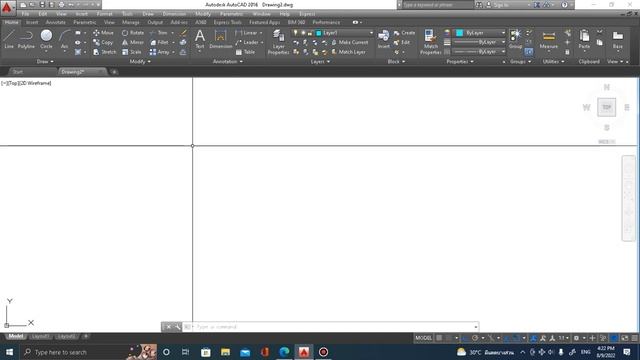Click Create block button
The image size is (640, 360).
click(404, 33)
